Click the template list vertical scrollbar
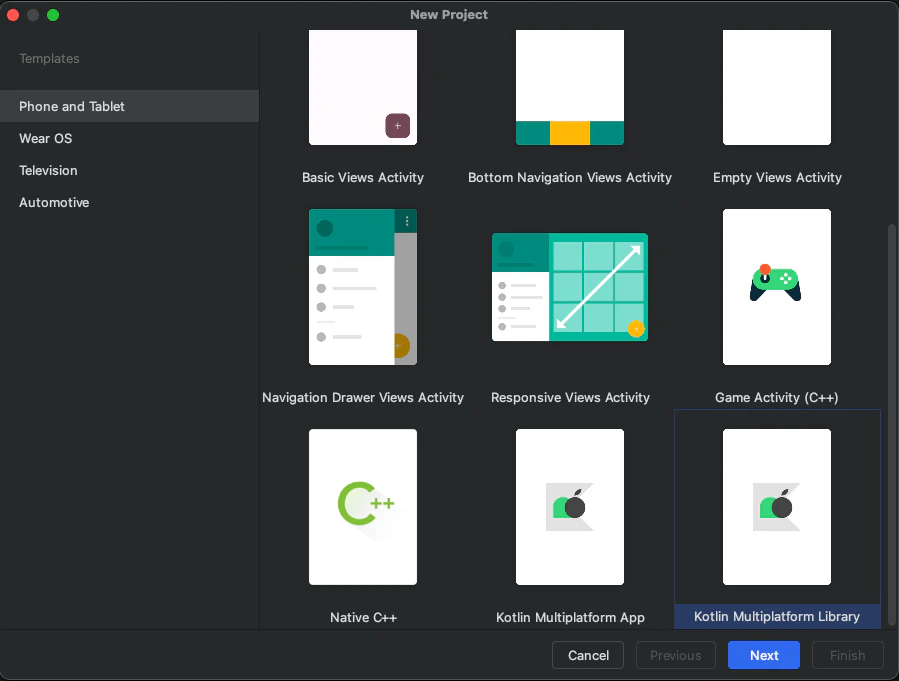Viewport: 899px width, 681px height. [x=891, y=424]
